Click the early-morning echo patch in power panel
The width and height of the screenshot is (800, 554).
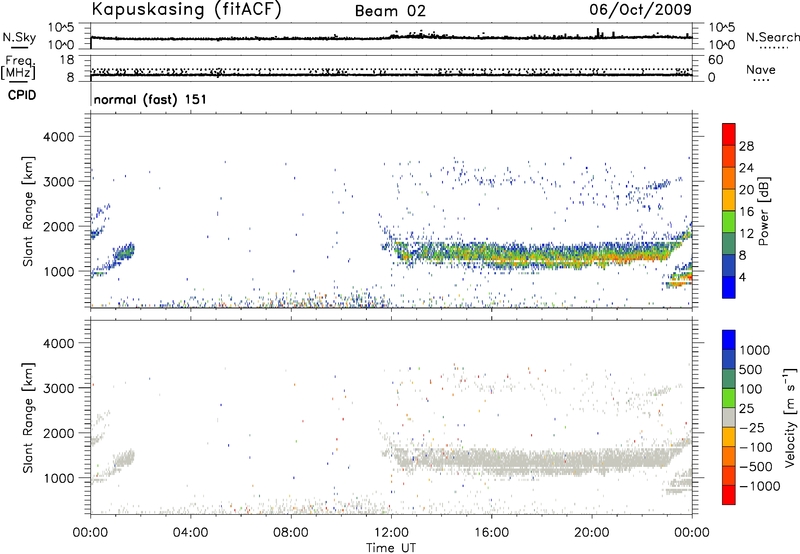point(124,252)
